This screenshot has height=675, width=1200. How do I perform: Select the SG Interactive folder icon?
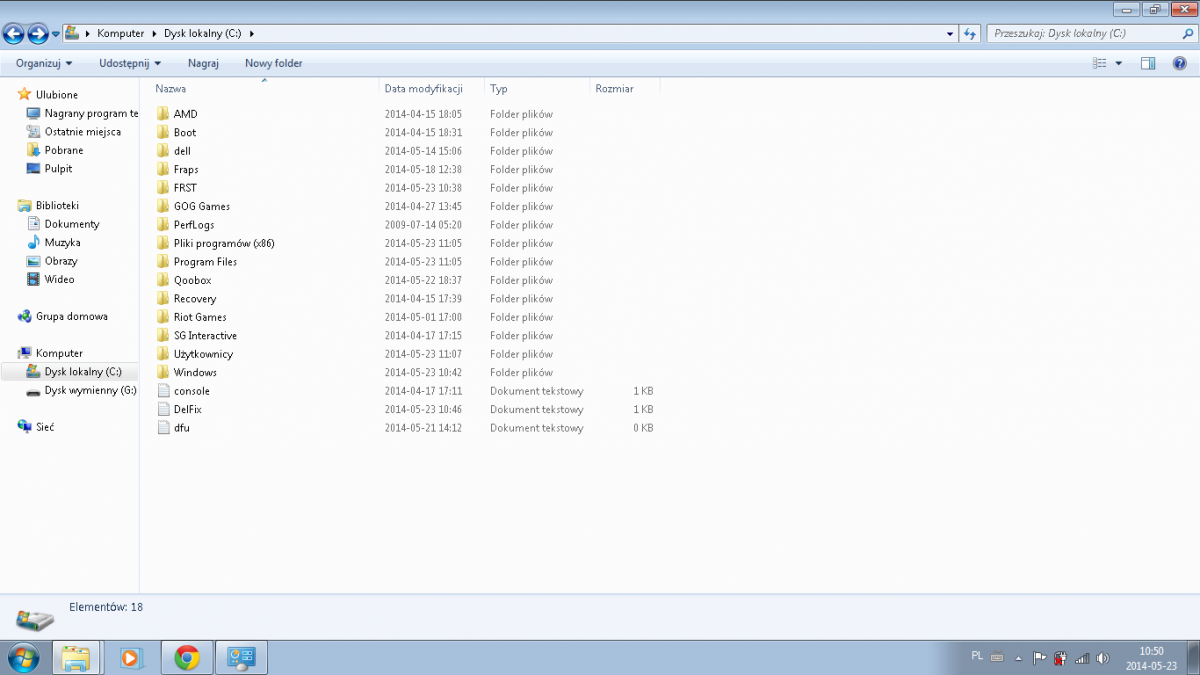pos(164,336)
